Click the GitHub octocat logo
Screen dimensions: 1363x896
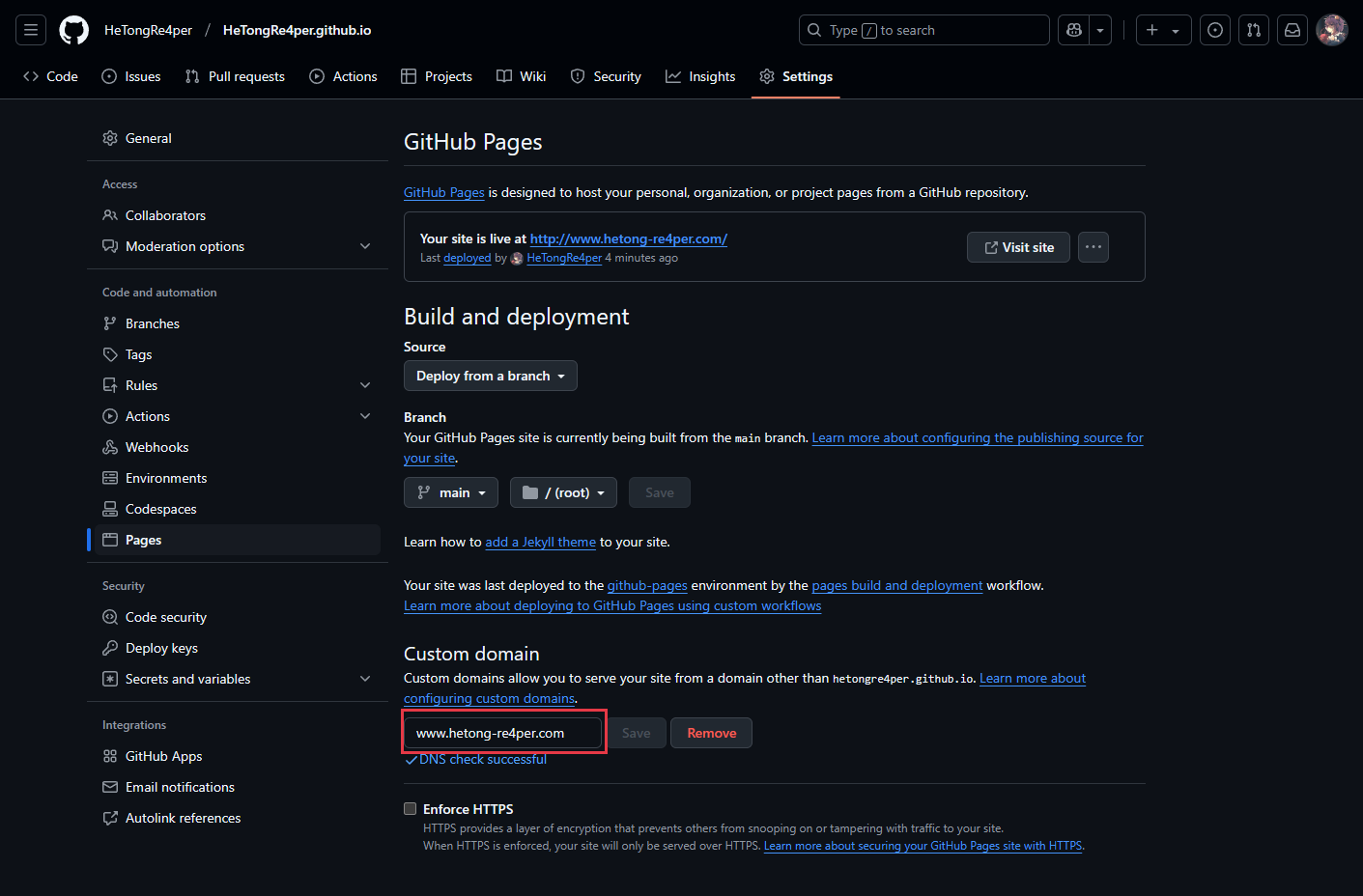73,29
